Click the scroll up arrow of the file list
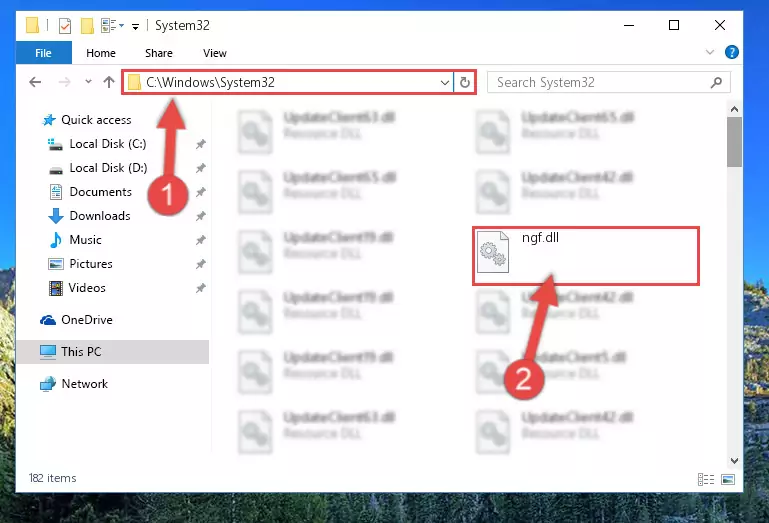Screen dimensions: 769x523 pyautogui.click(x=734, y=109)
